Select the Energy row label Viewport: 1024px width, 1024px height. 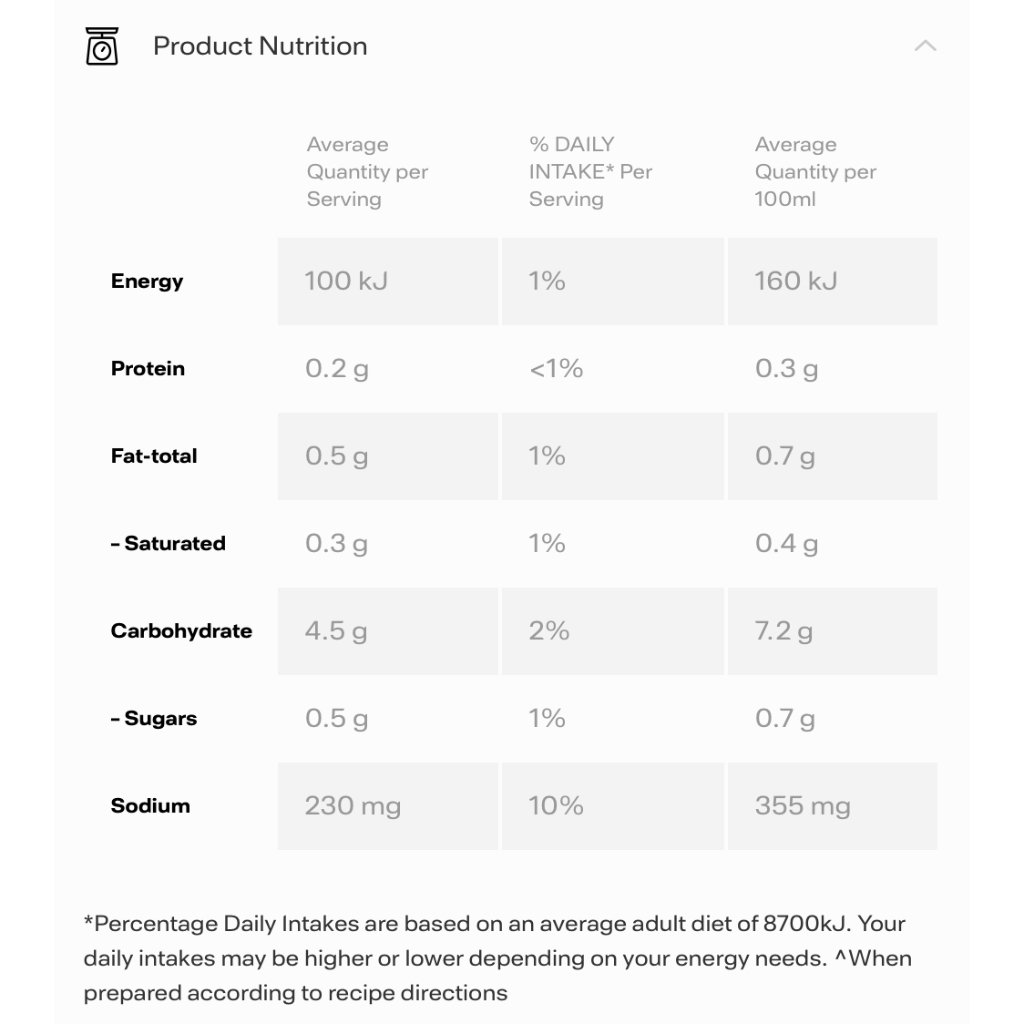click(x=147, y=281)
